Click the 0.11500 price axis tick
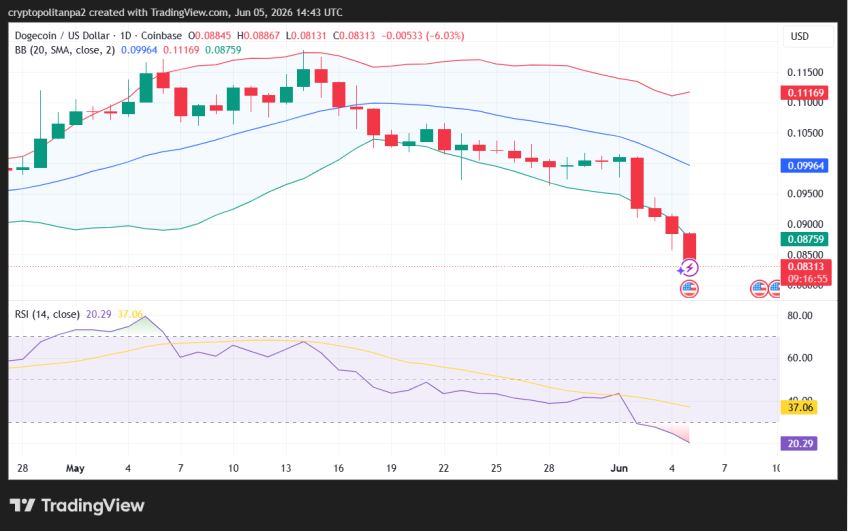The height and width of the screenshot is (531, 848). (x=805, y=72)
